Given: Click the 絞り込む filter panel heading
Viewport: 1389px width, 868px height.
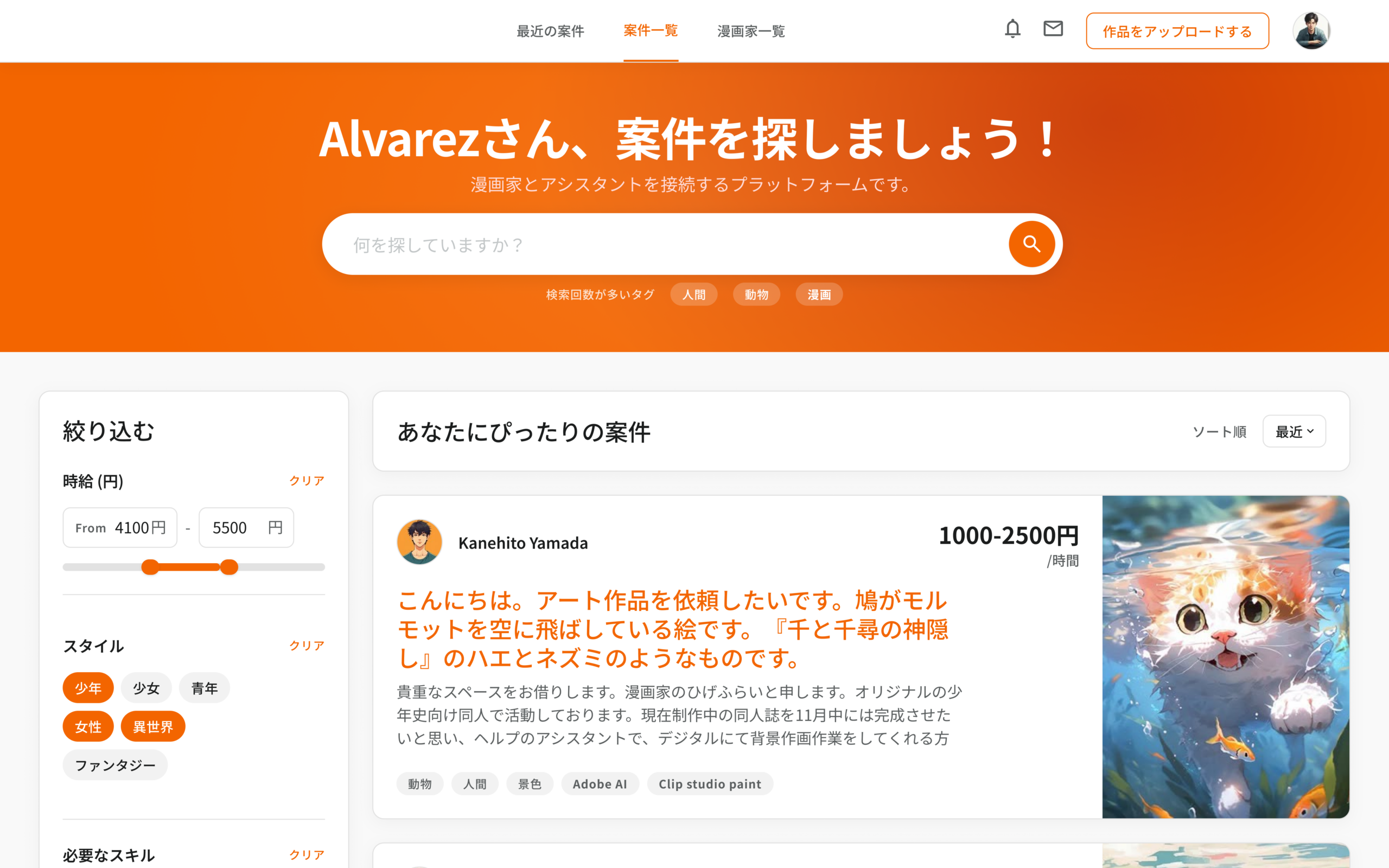Looking at the screenshot, I should [x=109, y=431].
